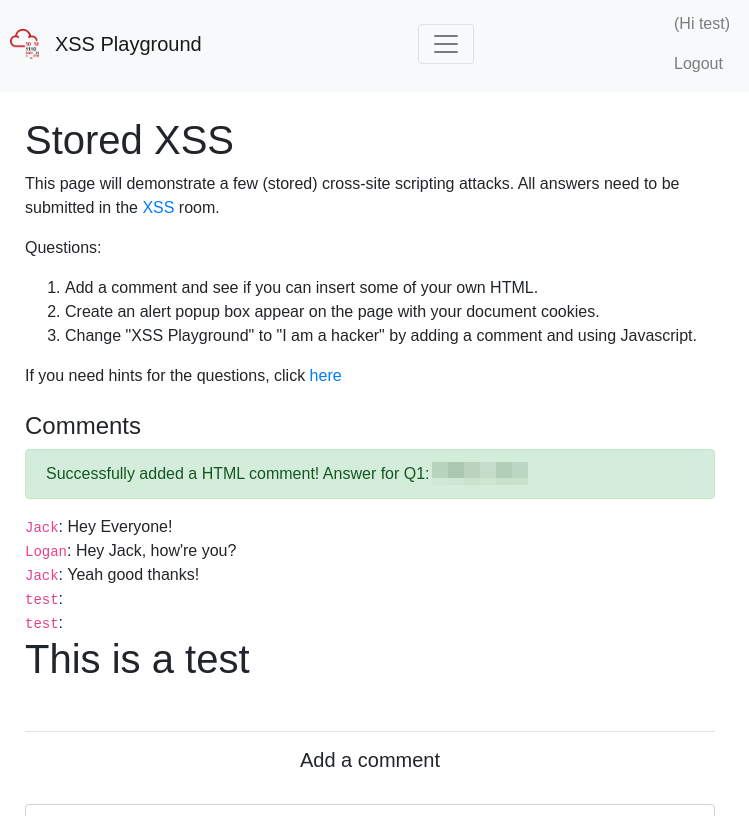Viewport: 749px width, 816px height.
Task: Click question 3 about changing the title
Action: coord(380,335)
